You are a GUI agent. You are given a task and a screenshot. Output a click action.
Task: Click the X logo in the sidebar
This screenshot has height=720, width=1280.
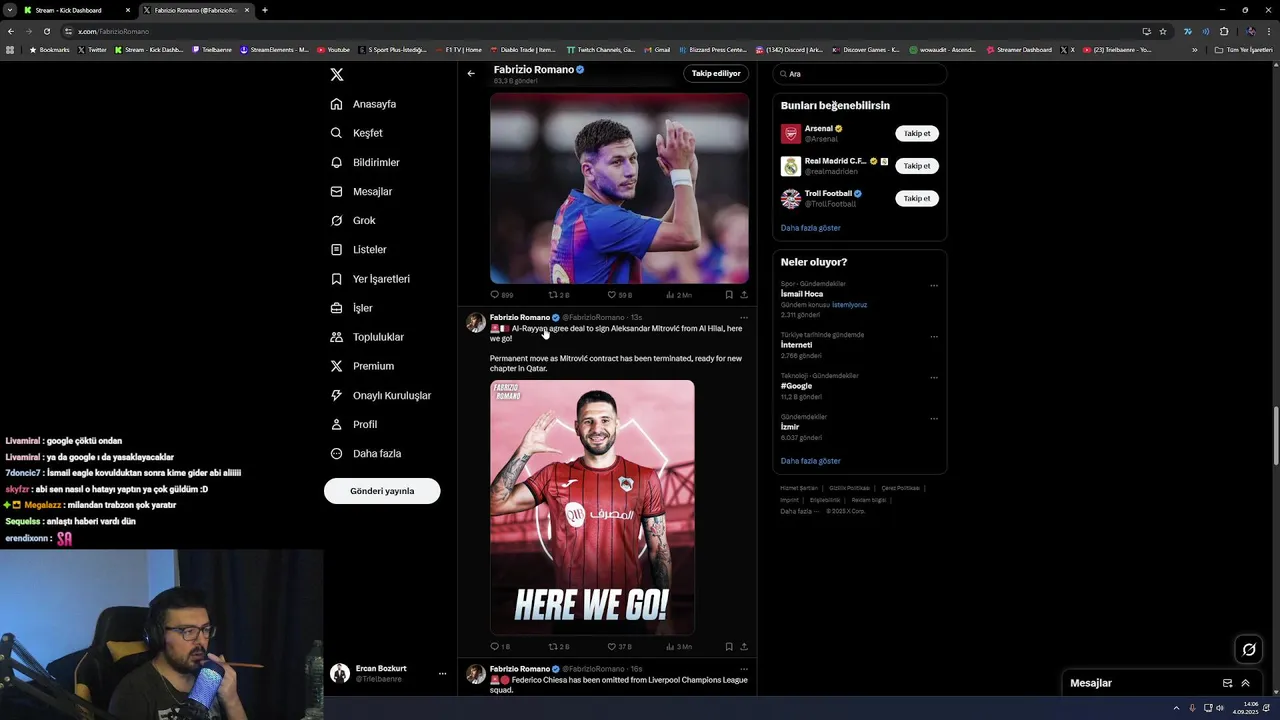(x=337, y=75)
